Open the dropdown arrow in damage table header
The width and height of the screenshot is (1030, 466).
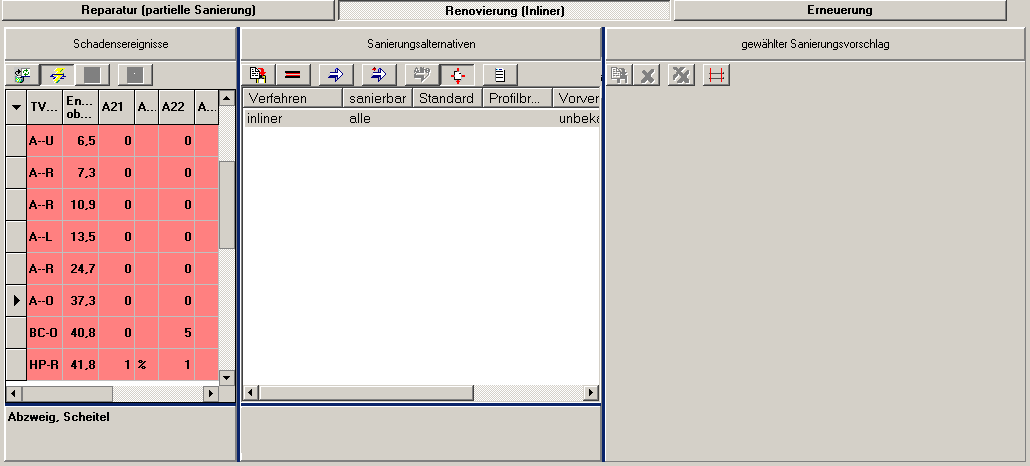(16, 108)
